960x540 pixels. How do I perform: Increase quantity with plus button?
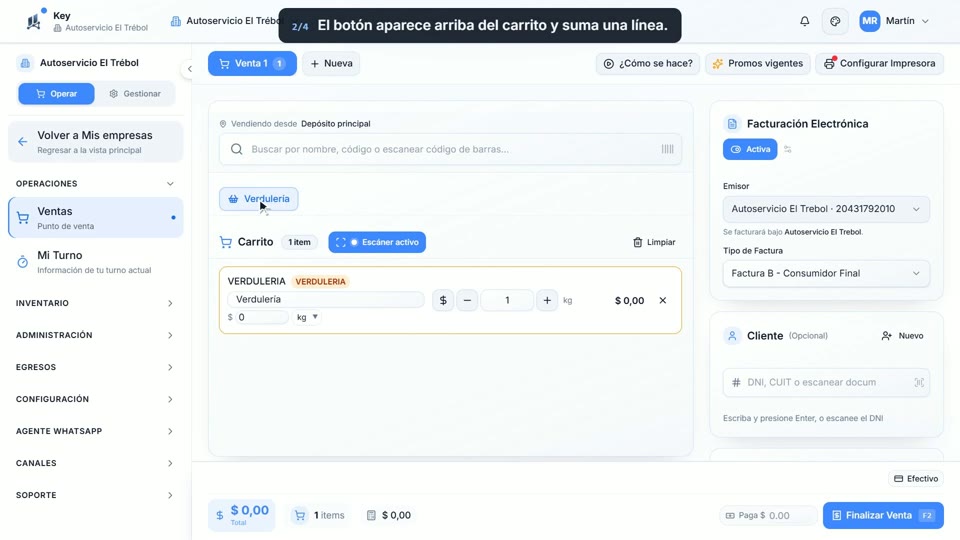pyautogui.click(x=547, y=301)
